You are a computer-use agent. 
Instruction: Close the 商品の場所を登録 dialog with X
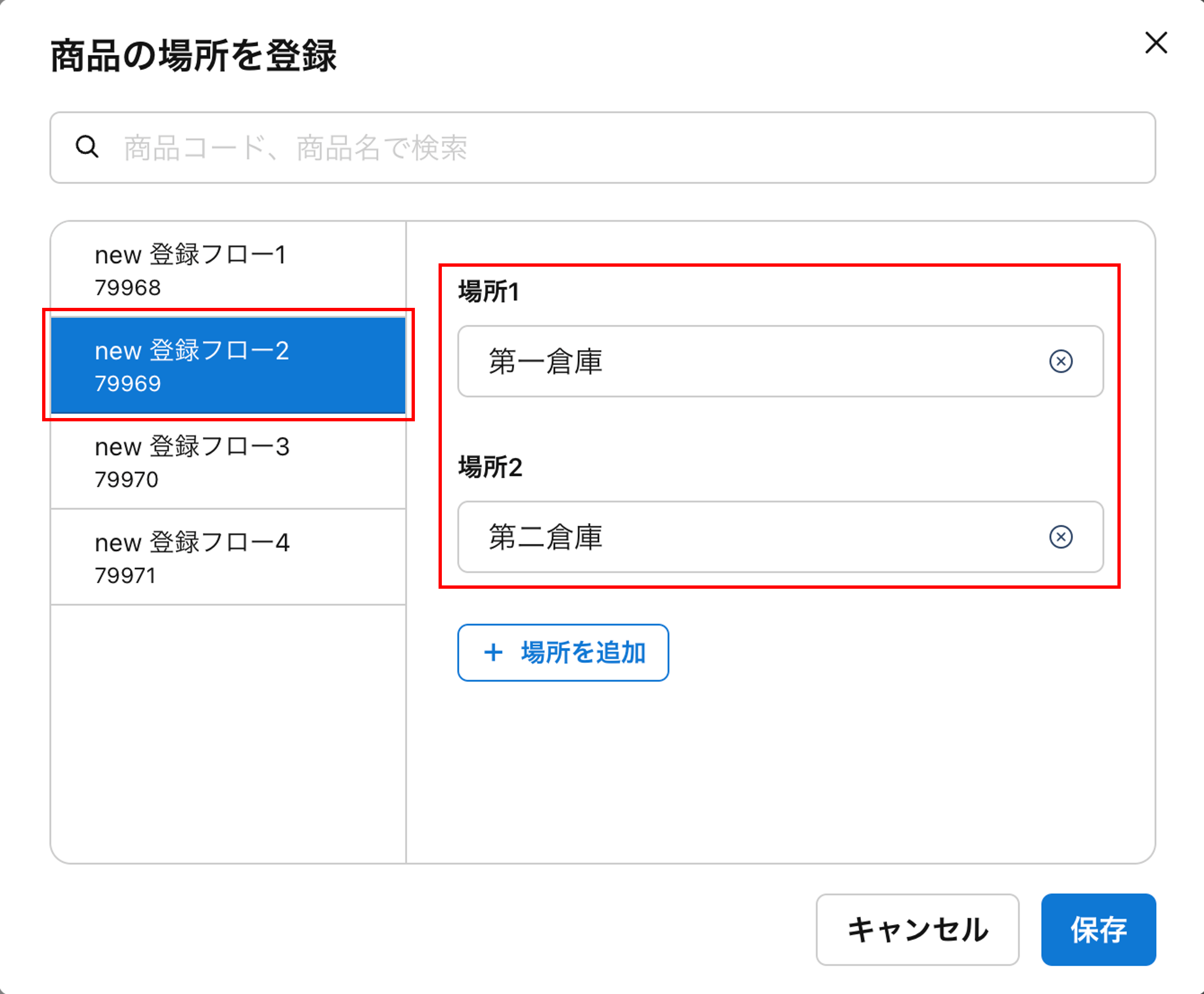click(1156, 43)
